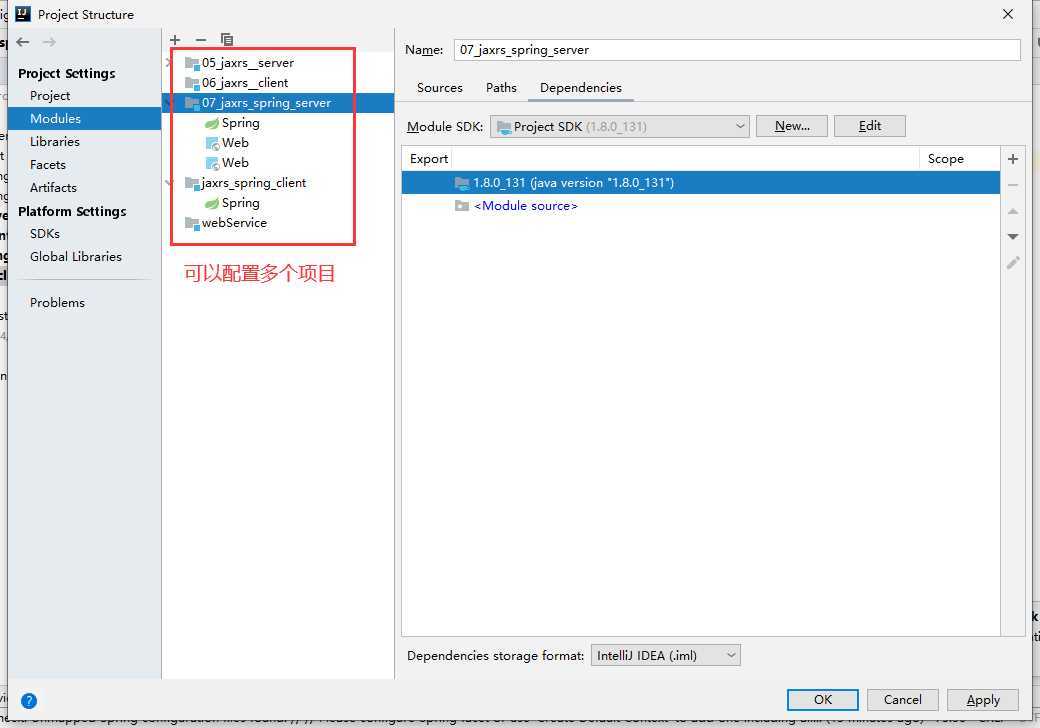1040x728 pixels.
Task: Click the Scope column header
Action: [x=945, y=159]
